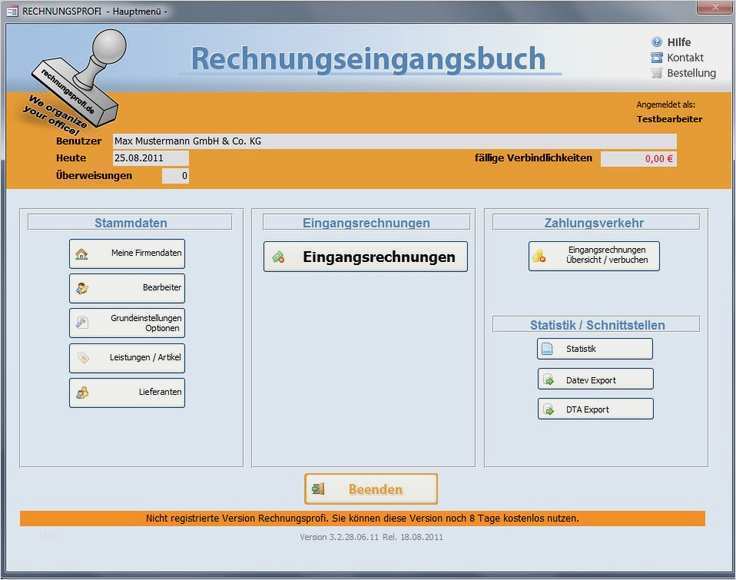This screenshot has height=580, width=736.
Task: Click the Statistik document icon
Action: pos(547,349)
